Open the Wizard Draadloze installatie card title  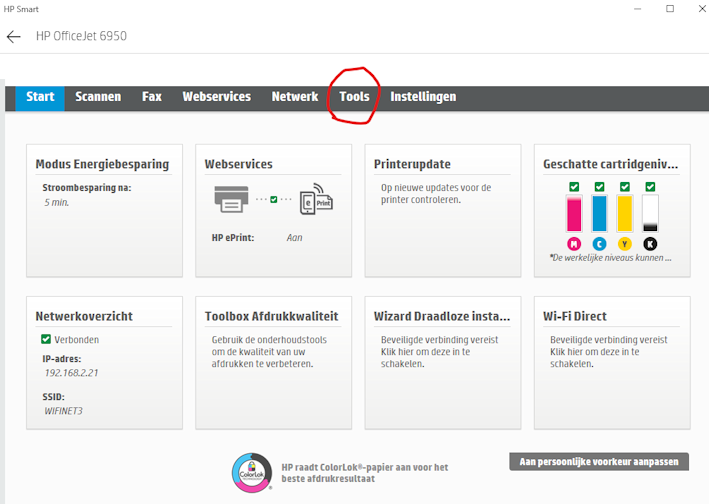point(442,316)
